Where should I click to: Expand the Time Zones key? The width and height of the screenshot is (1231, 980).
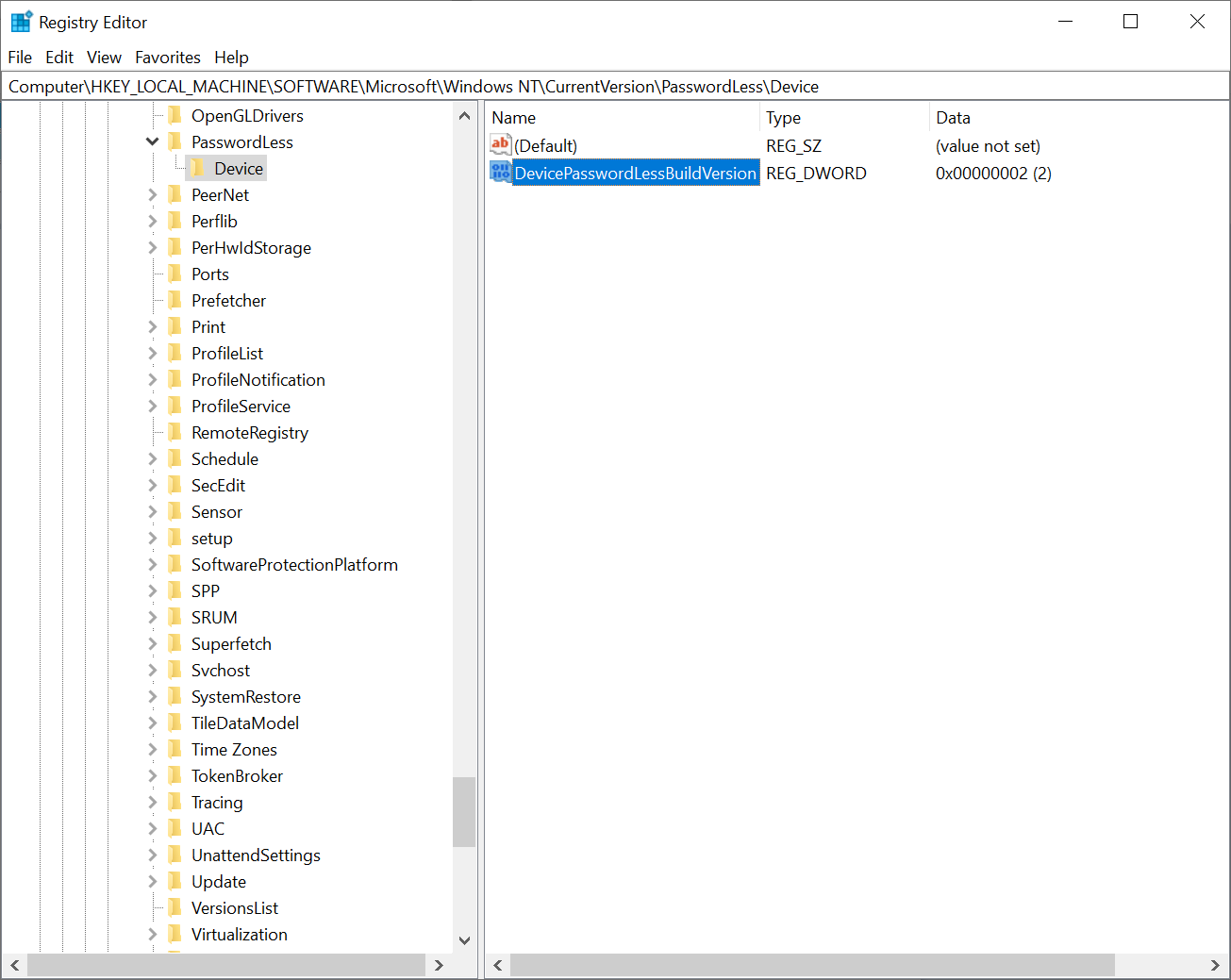tap(153, 750)
